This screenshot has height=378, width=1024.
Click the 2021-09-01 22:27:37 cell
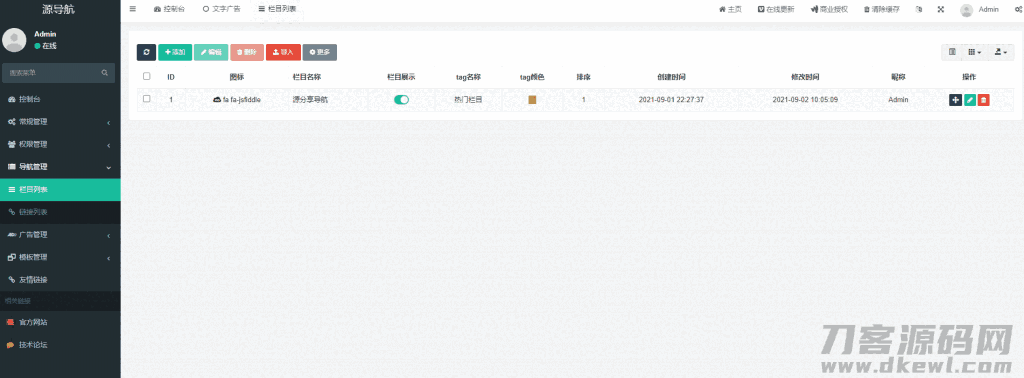[671, 100]
